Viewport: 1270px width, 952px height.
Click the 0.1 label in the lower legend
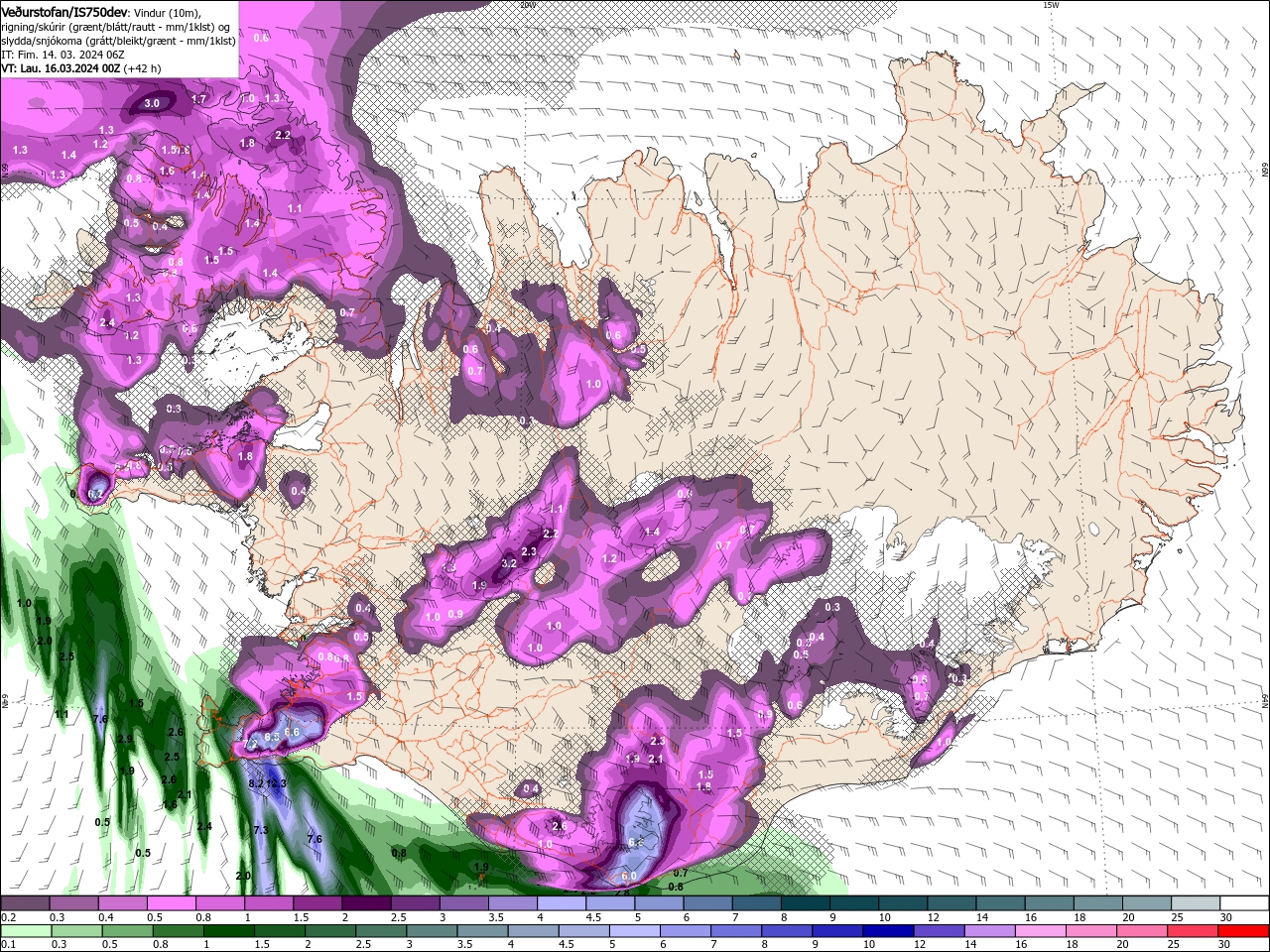click(x=9, y=945)
